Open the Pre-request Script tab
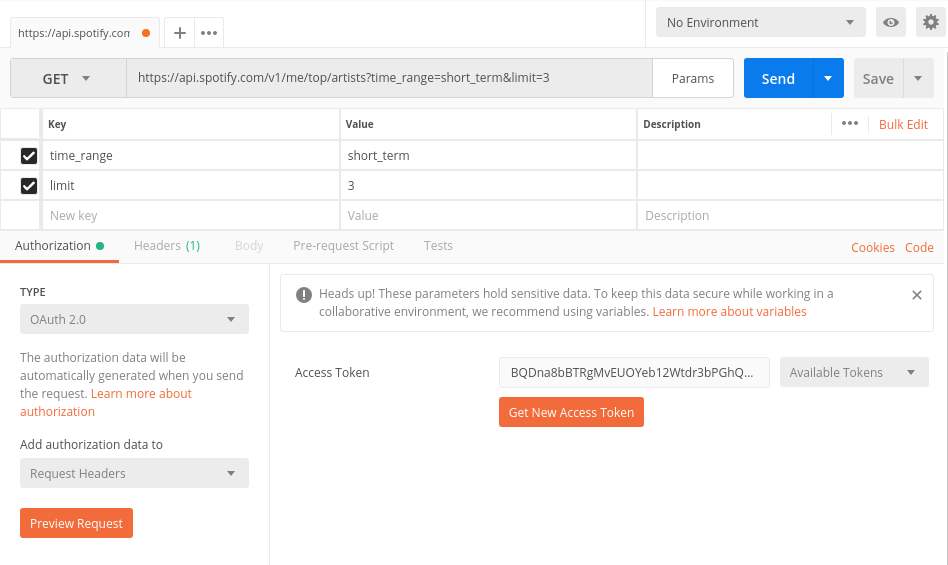Screen dimensions: 948x565 [x=343, y=246]
